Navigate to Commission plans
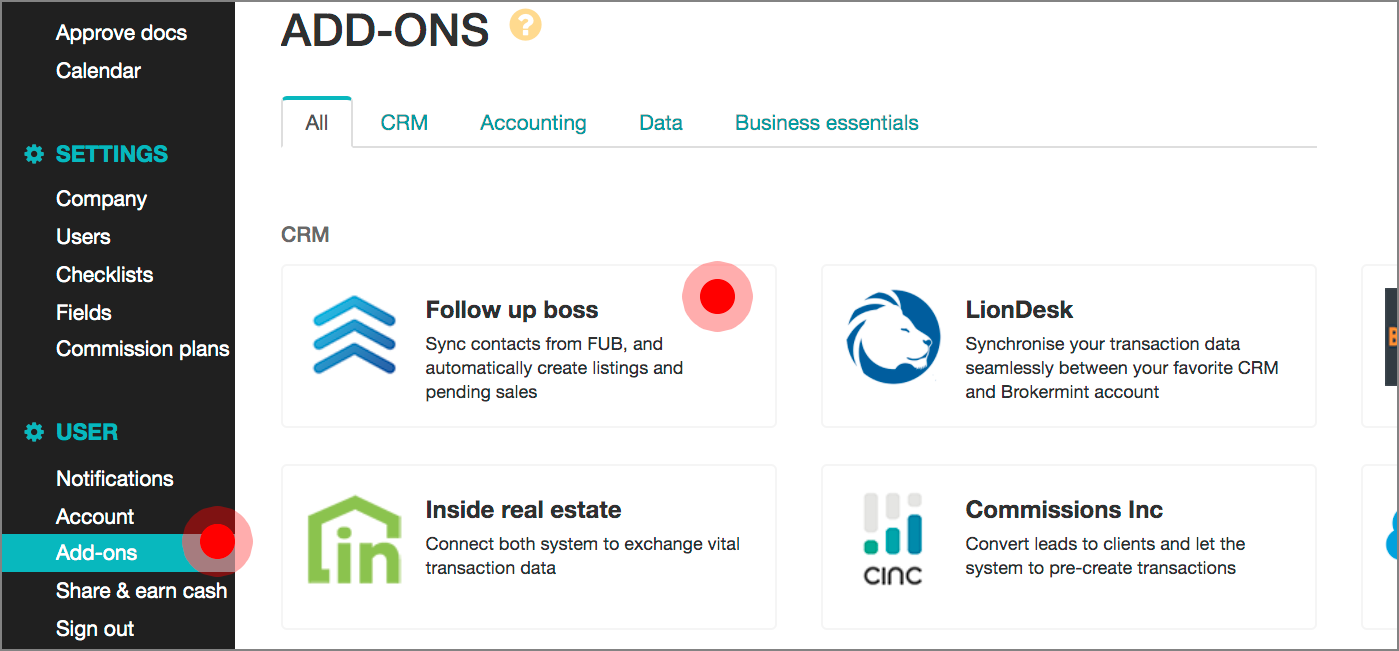This screenshot has height=651, width=1399. (142, 349)
